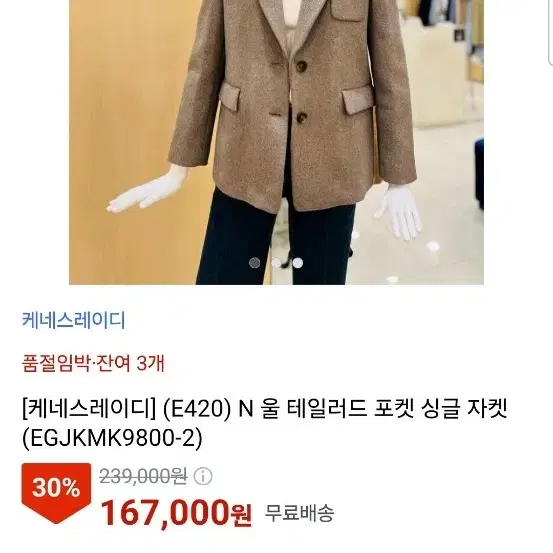The image size is (553, 553).
Task: Jump to the second carousel image dot
Action: tap(276, 263)
